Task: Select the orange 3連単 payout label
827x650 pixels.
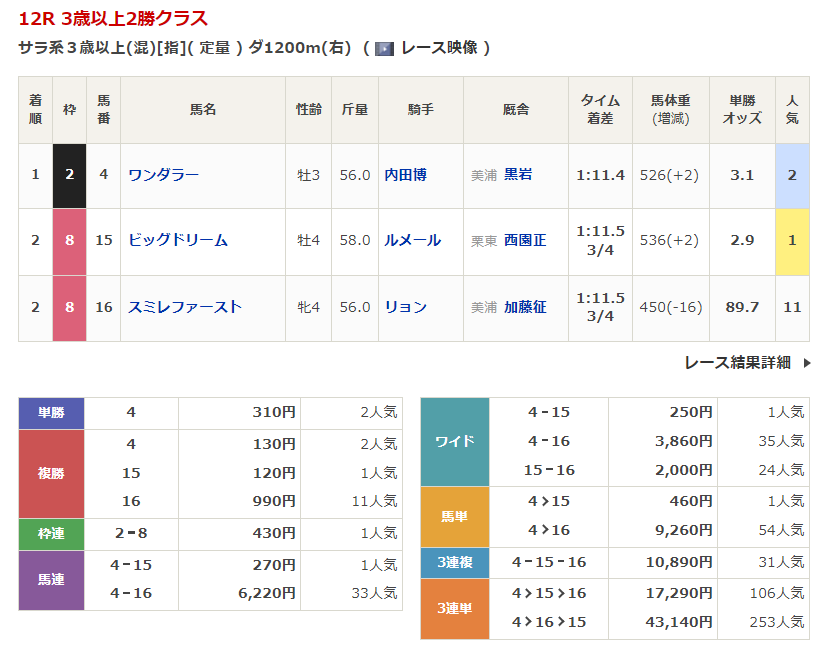Action: 455,608
